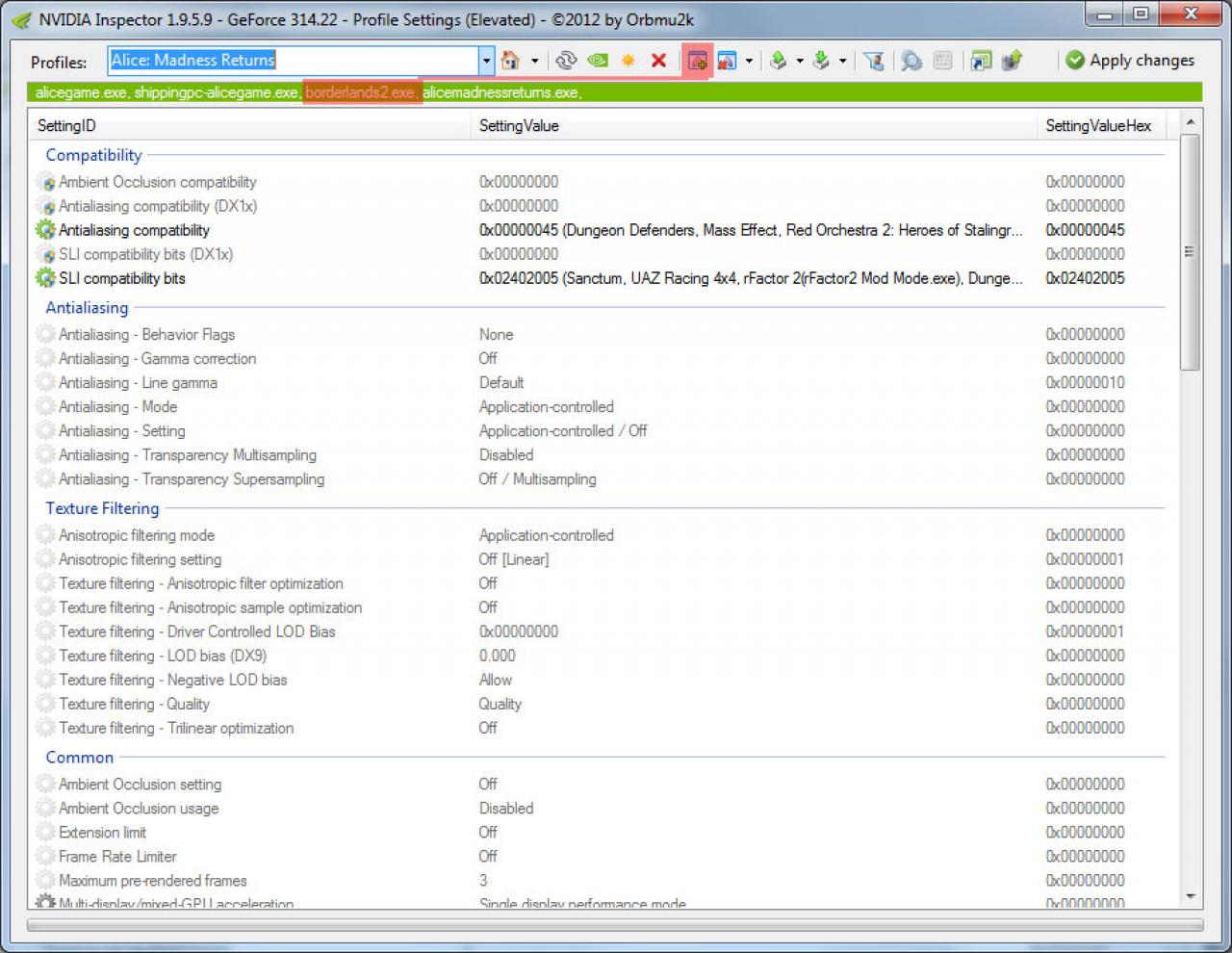Click the vertical scrollbar up arrow
This screenshot has width=1232, height=953.
point(1190,122)
